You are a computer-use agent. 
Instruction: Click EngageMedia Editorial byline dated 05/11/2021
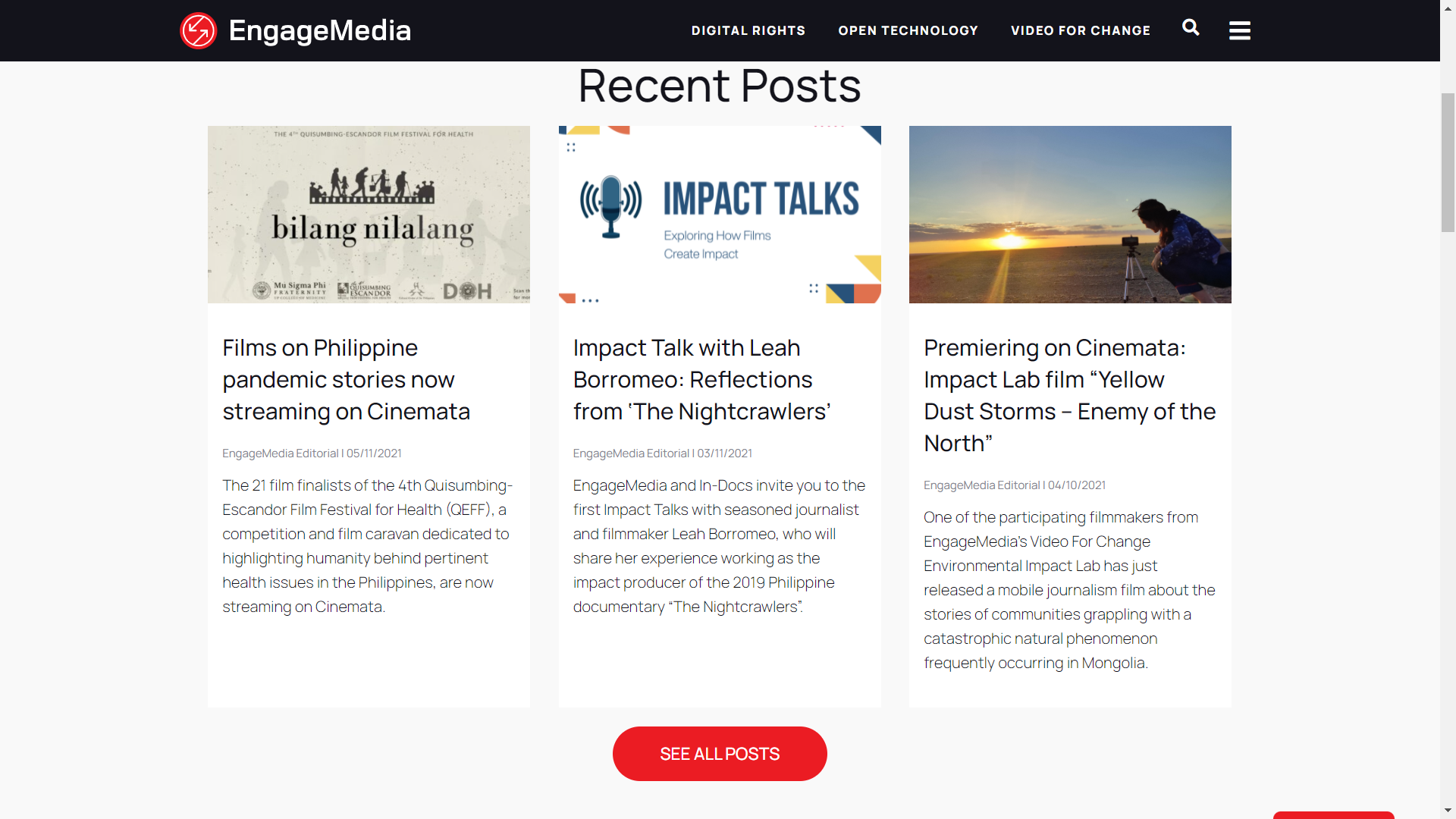pyautogui.click(x=312, y=453)
